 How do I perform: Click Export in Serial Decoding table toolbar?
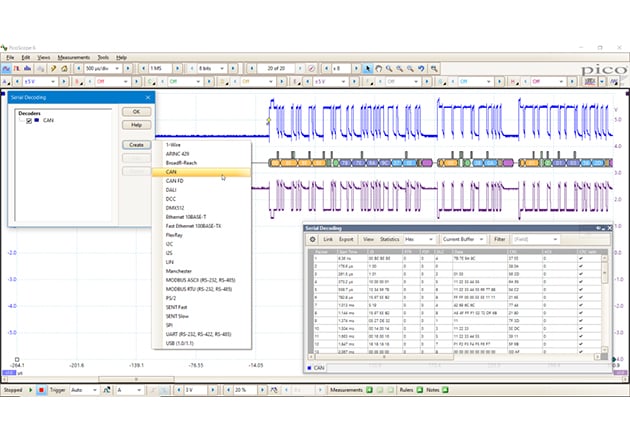point(346,239)
